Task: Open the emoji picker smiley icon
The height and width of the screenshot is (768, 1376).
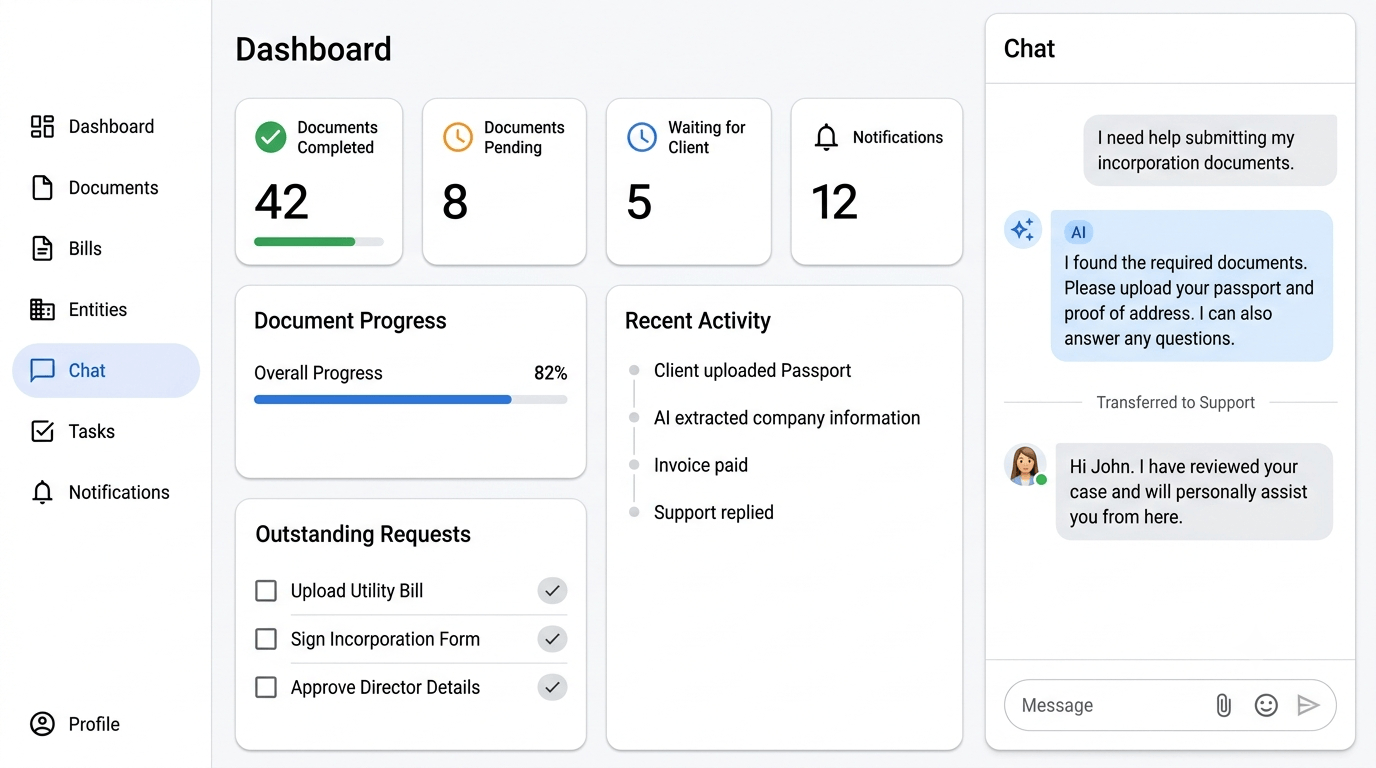Action: pos(1266,705)
